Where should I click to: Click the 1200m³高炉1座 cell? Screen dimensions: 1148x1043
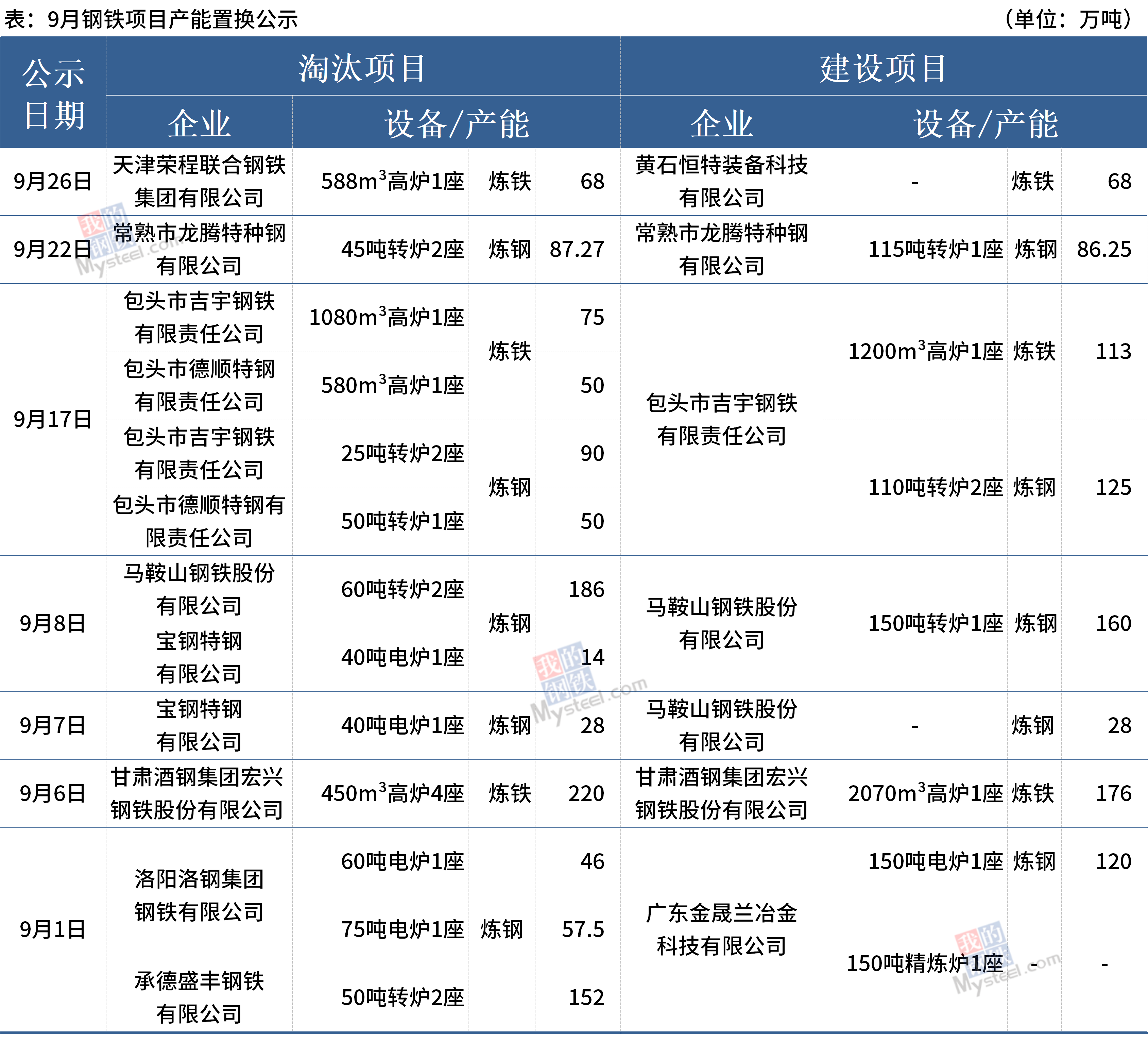[925, 352]
